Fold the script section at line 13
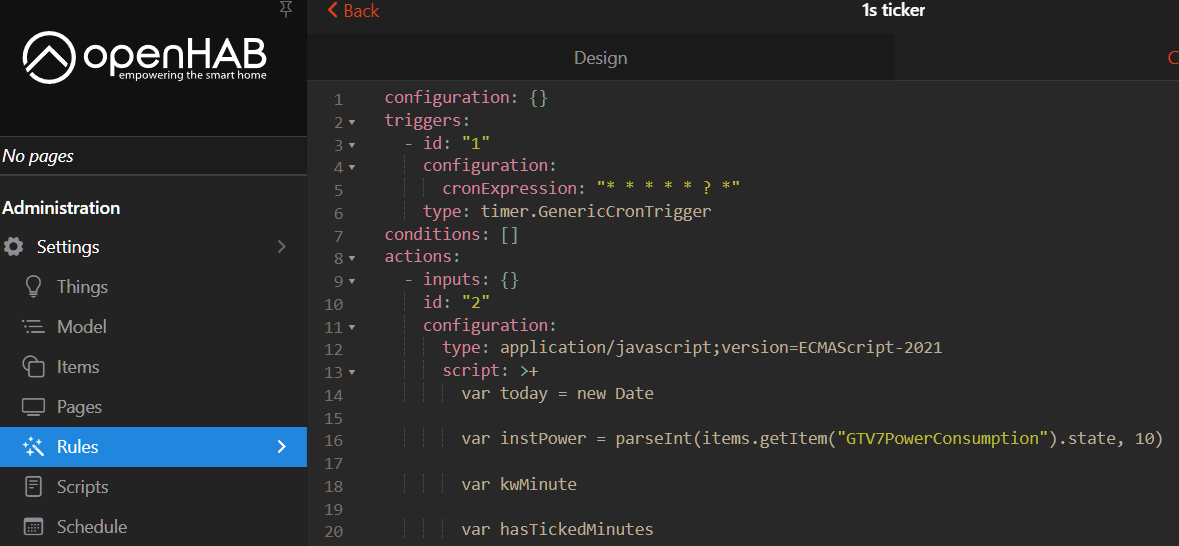The width and height of the screenshot is (1179, 546). click(x=352, y=373)
